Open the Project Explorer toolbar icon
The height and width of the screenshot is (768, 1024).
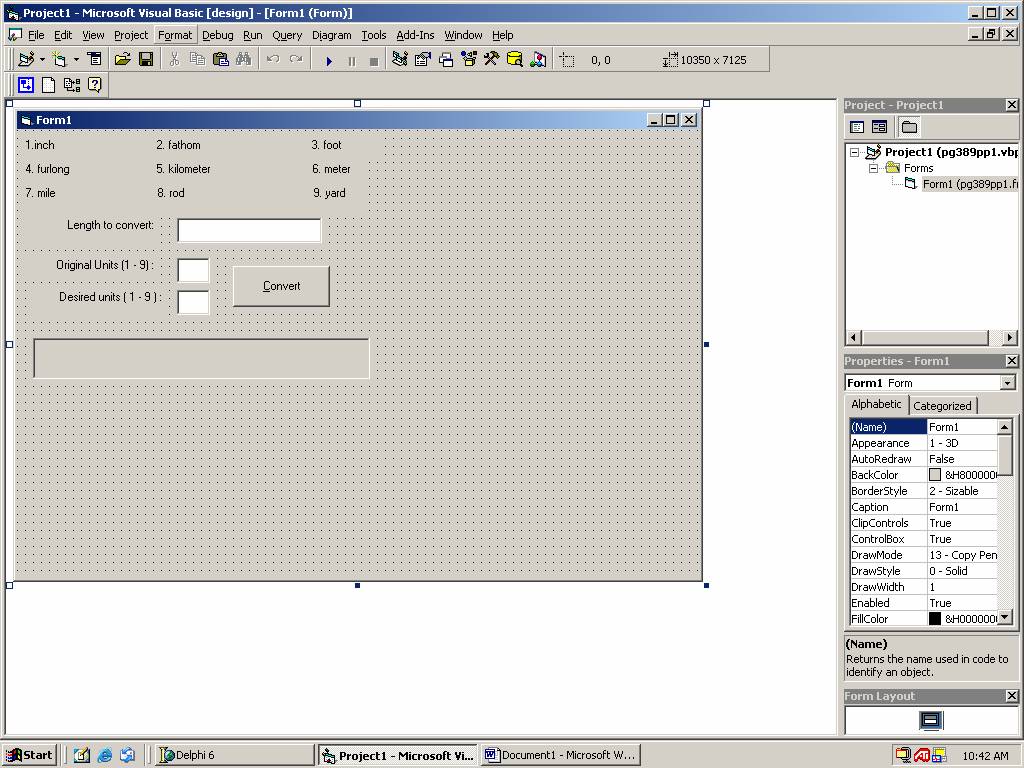(400, 60)
